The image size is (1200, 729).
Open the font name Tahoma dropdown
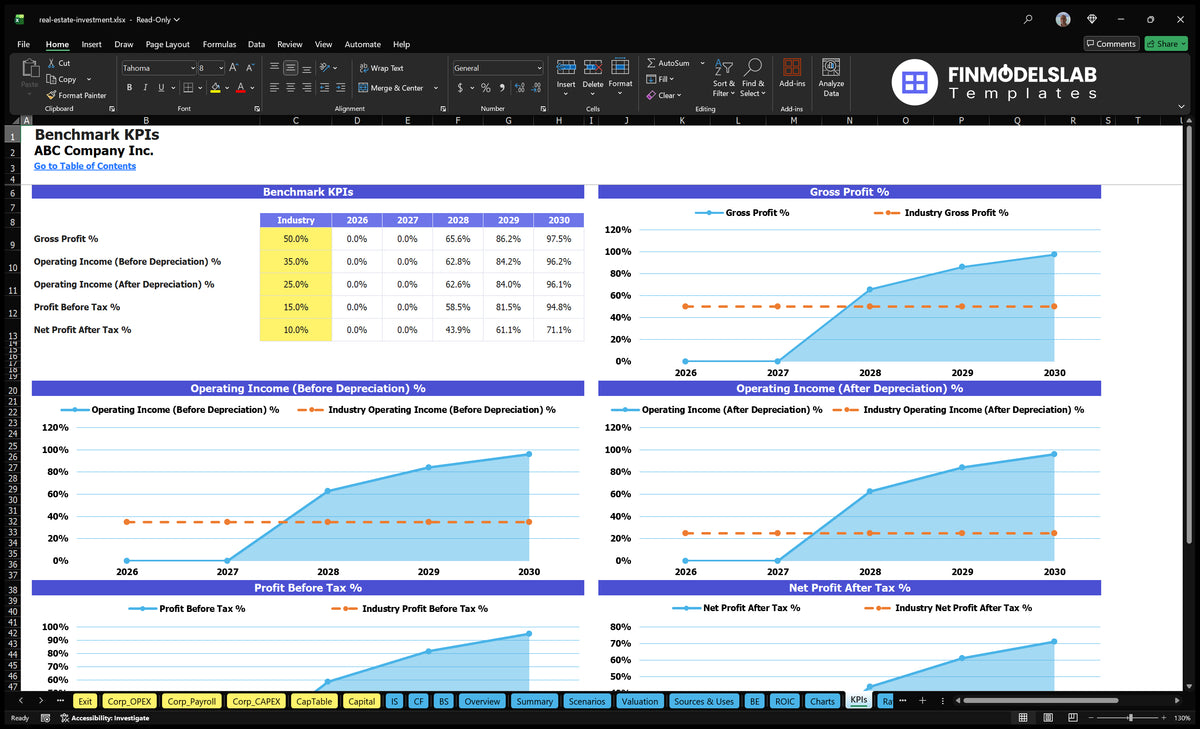pos(192,68)
